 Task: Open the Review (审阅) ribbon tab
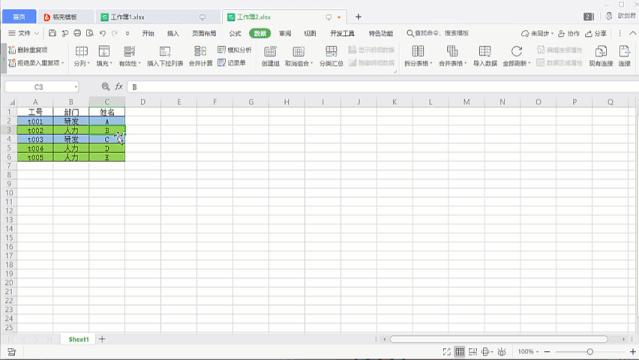pos(285,33)
